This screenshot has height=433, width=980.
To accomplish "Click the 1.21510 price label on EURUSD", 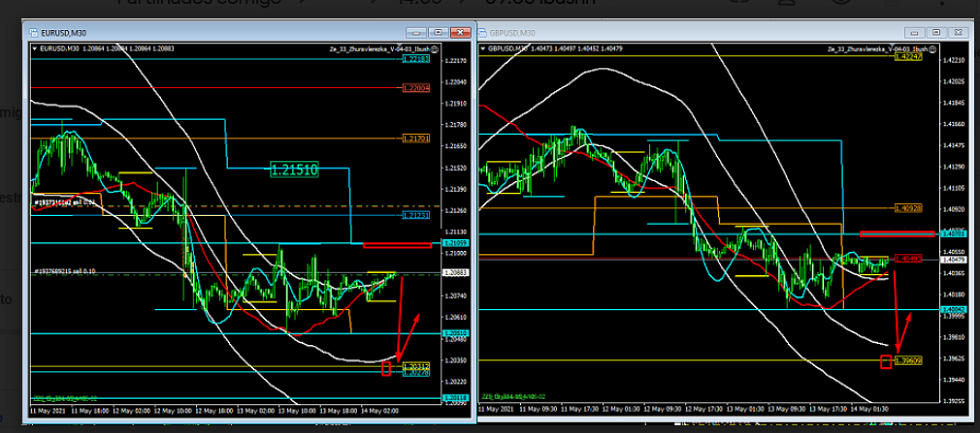I will pyautogui.click(x=294, y=170).
